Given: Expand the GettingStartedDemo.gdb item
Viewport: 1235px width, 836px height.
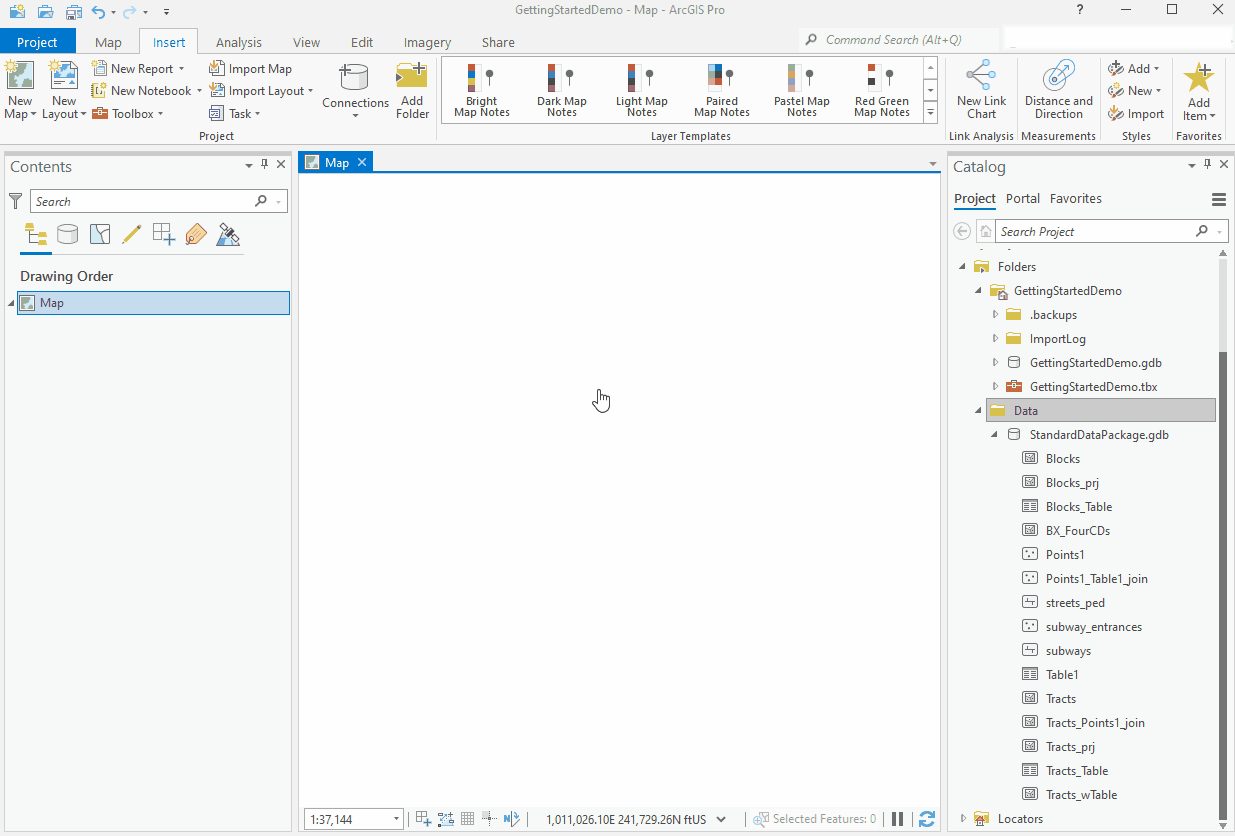Looking at the screenshot, I should 994,362.
